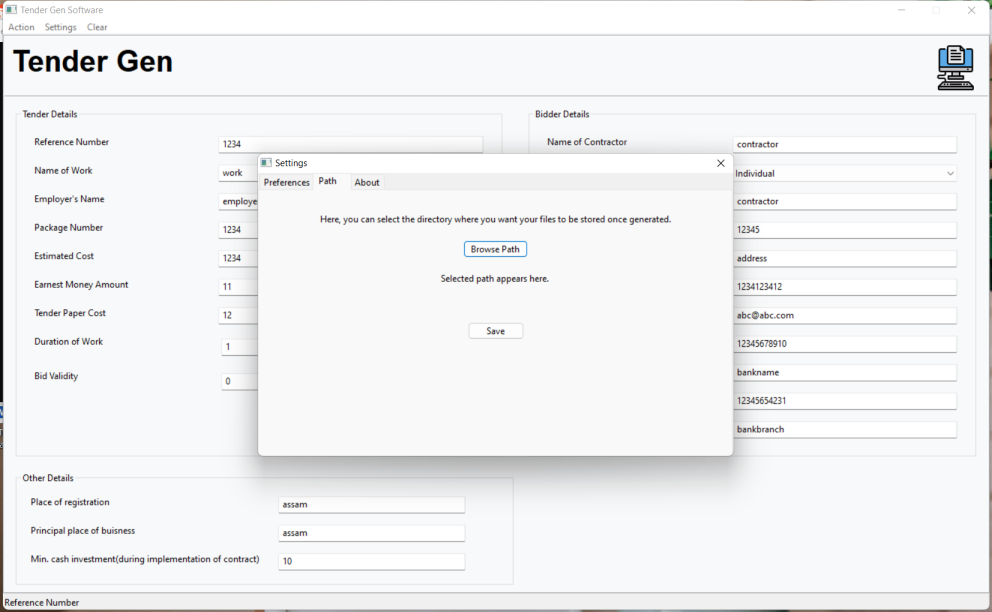Screen dimensions: 992x612
Task: Click the Settings dialog title bar icon
Action: (266, 163)
